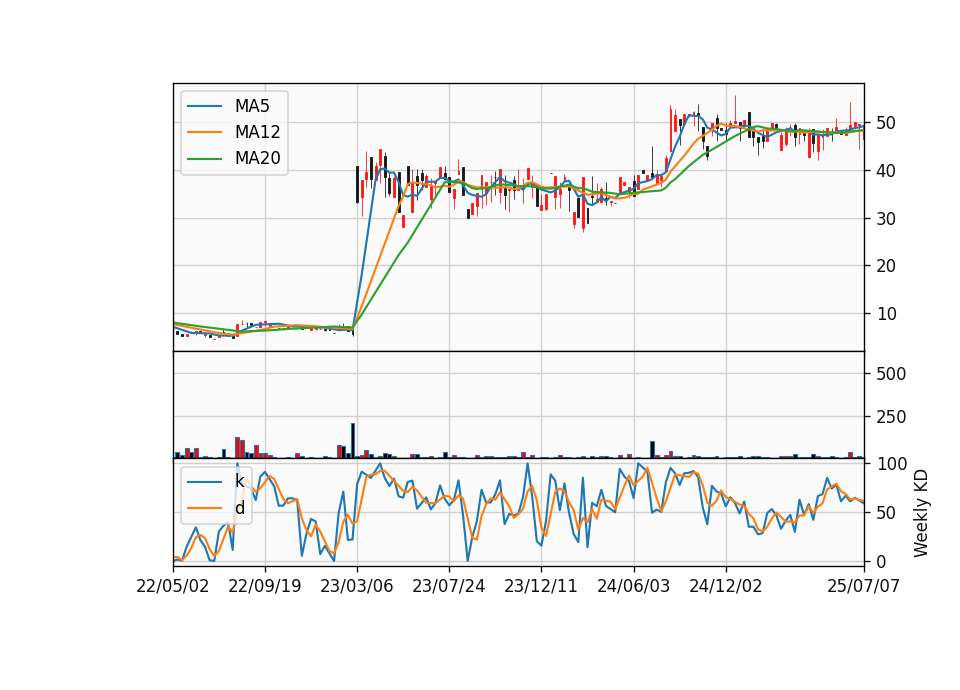Click the KD axis value 100
This screenshot has width=960, height=690.
click(x=891, y=464)
